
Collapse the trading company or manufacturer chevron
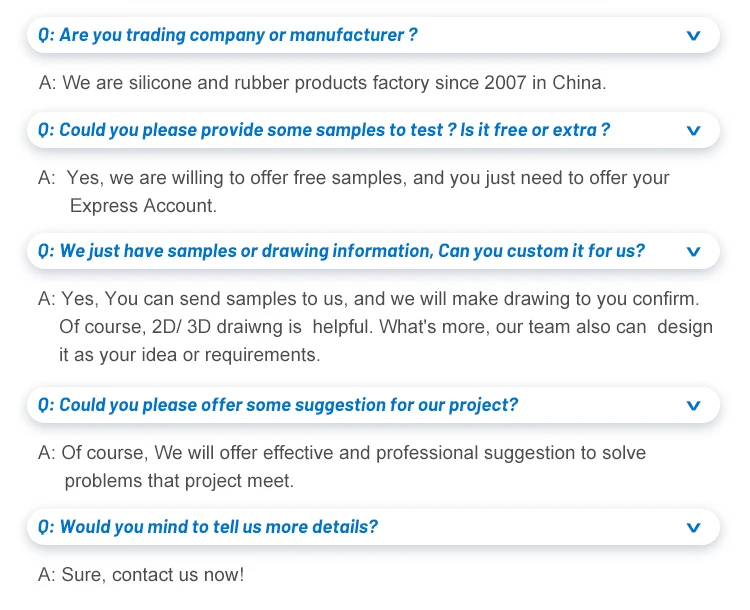[x=694, y=36]
